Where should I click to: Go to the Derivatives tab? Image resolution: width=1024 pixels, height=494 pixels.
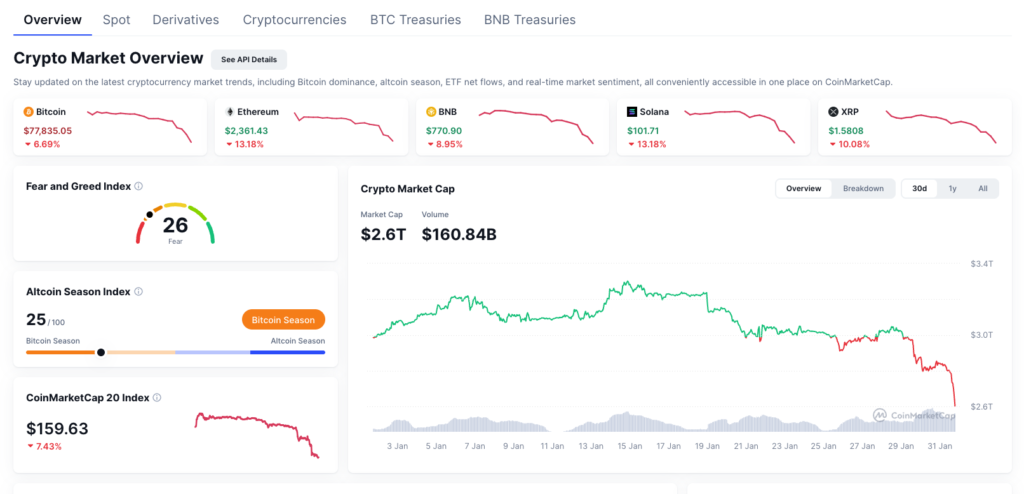pos(186,19)
